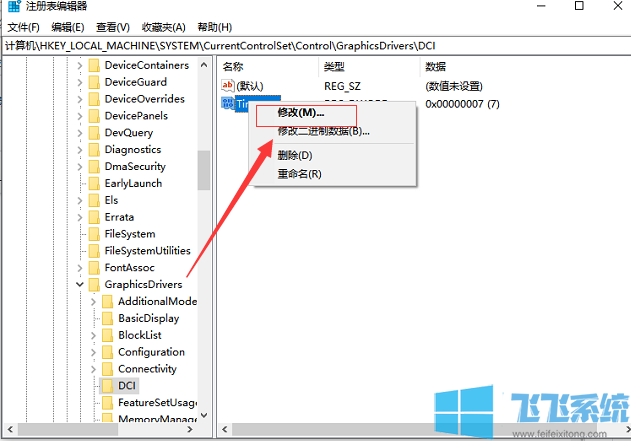Screen dimensions: 631x441
Task: Click the (默认) string value icon
Action: 227,86
